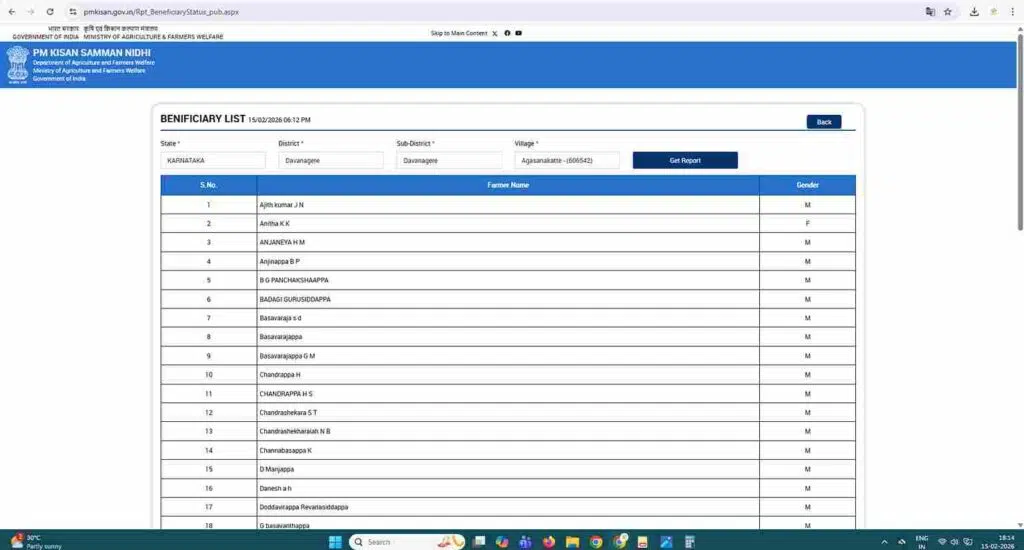Click the Back button
The width and height of the screenshot is (1024, 550).
pyautogui.click(x=824, y=122)
